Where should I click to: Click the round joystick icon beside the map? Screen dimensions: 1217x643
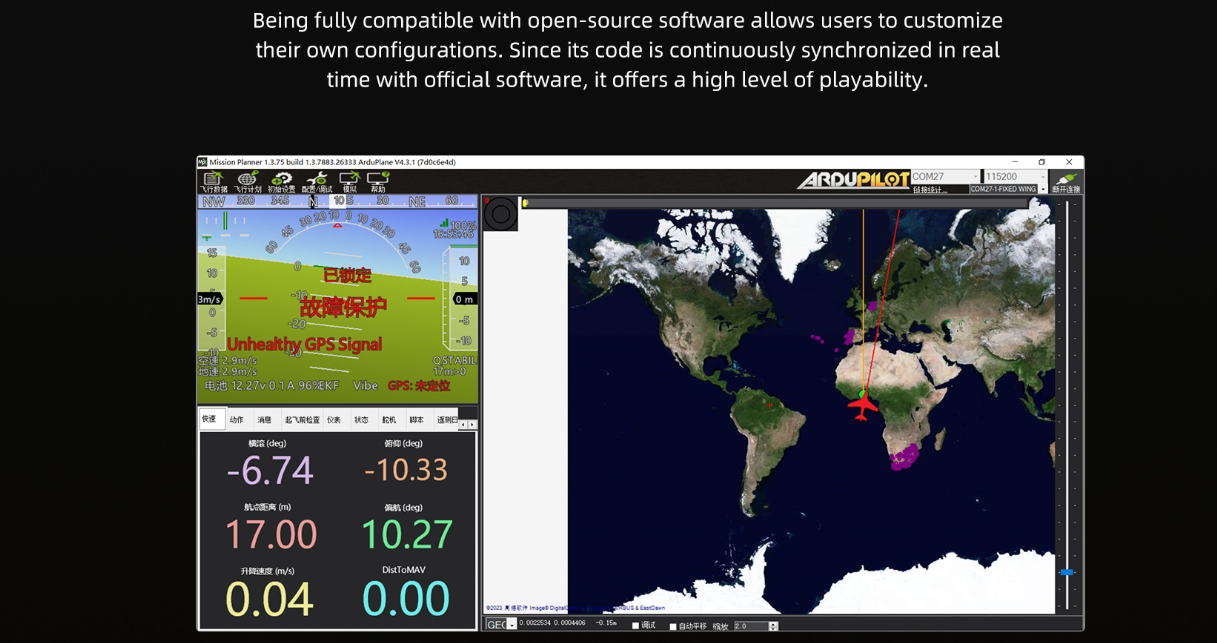coord(501,213)
